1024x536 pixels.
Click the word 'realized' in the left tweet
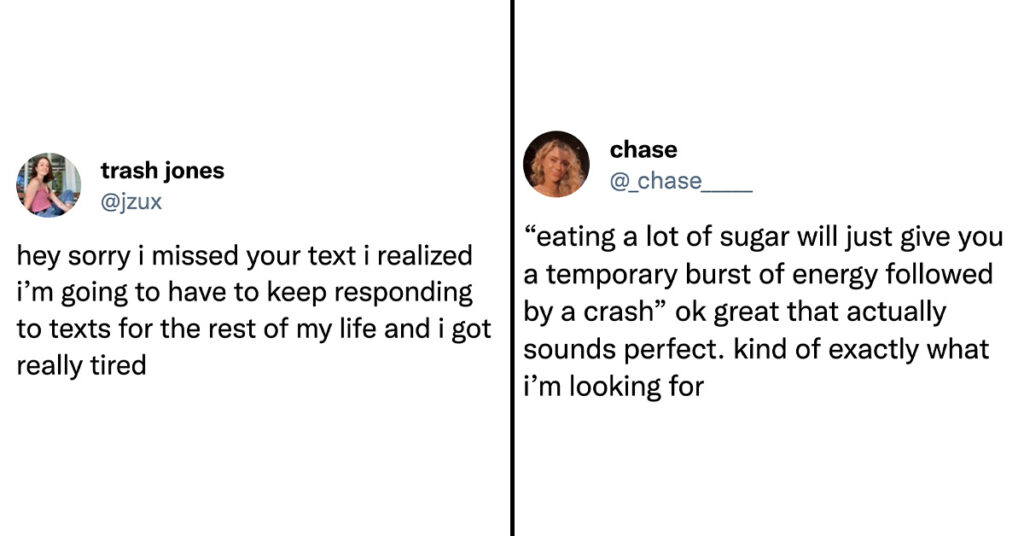click(424, 256)
